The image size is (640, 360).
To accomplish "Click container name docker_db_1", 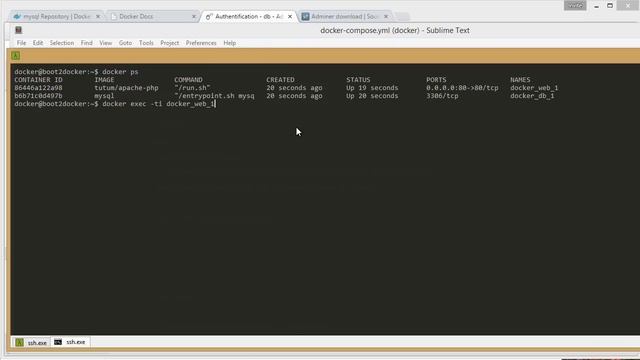I will tap(532, 96).
